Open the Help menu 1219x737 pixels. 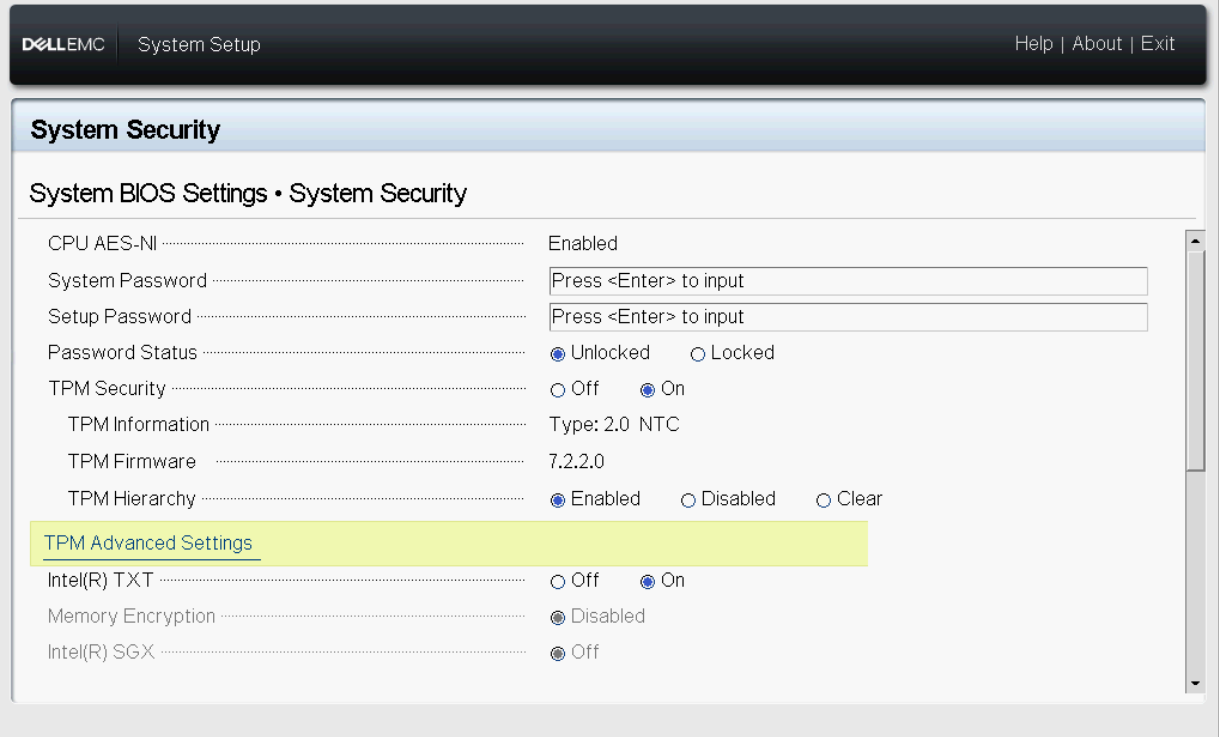point(1033,44)
